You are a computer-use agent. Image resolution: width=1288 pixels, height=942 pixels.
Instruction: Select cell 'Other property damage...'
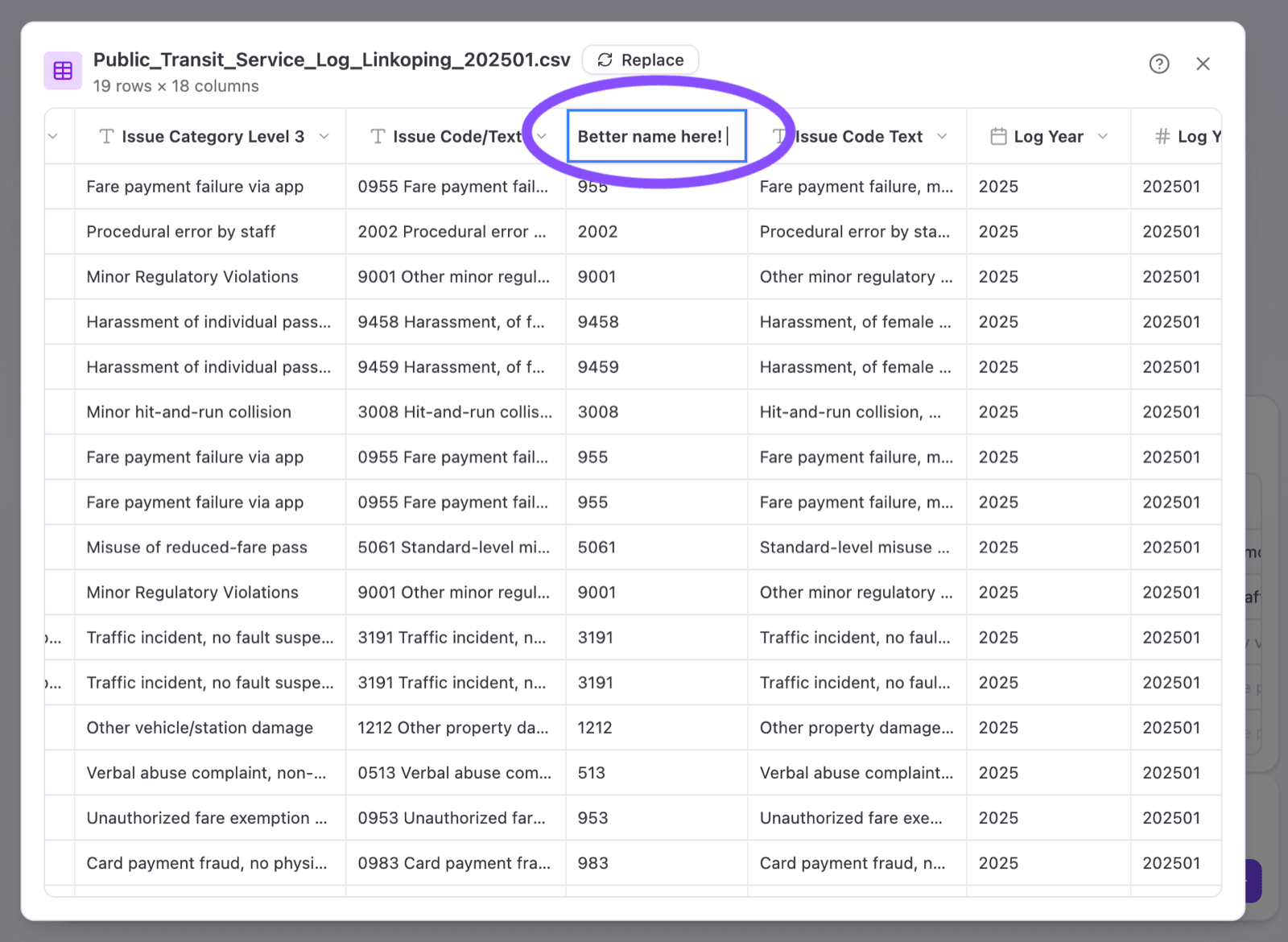click(857, 728)
